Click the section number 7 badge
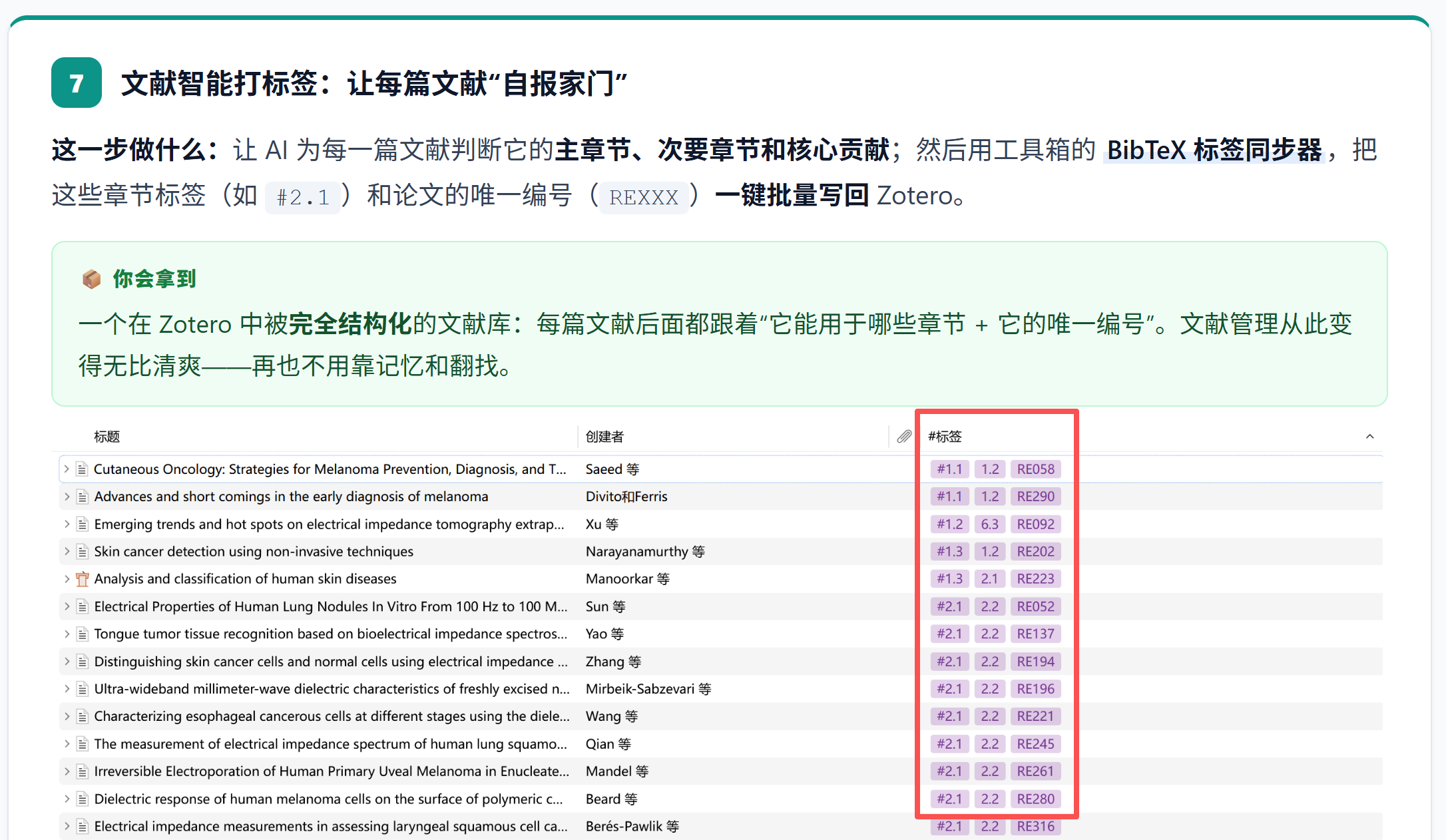 click(77, 83)
